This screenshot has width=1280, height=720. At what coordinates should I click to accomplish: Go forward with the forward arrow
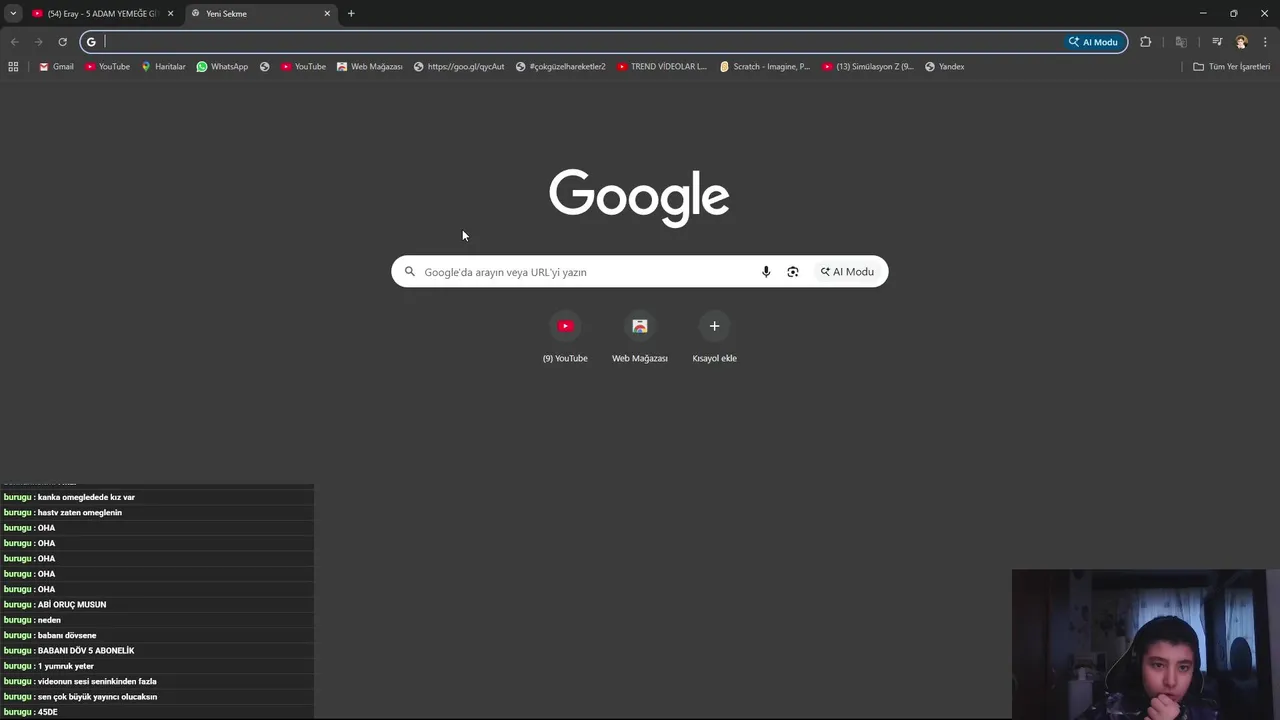point(38,42)
